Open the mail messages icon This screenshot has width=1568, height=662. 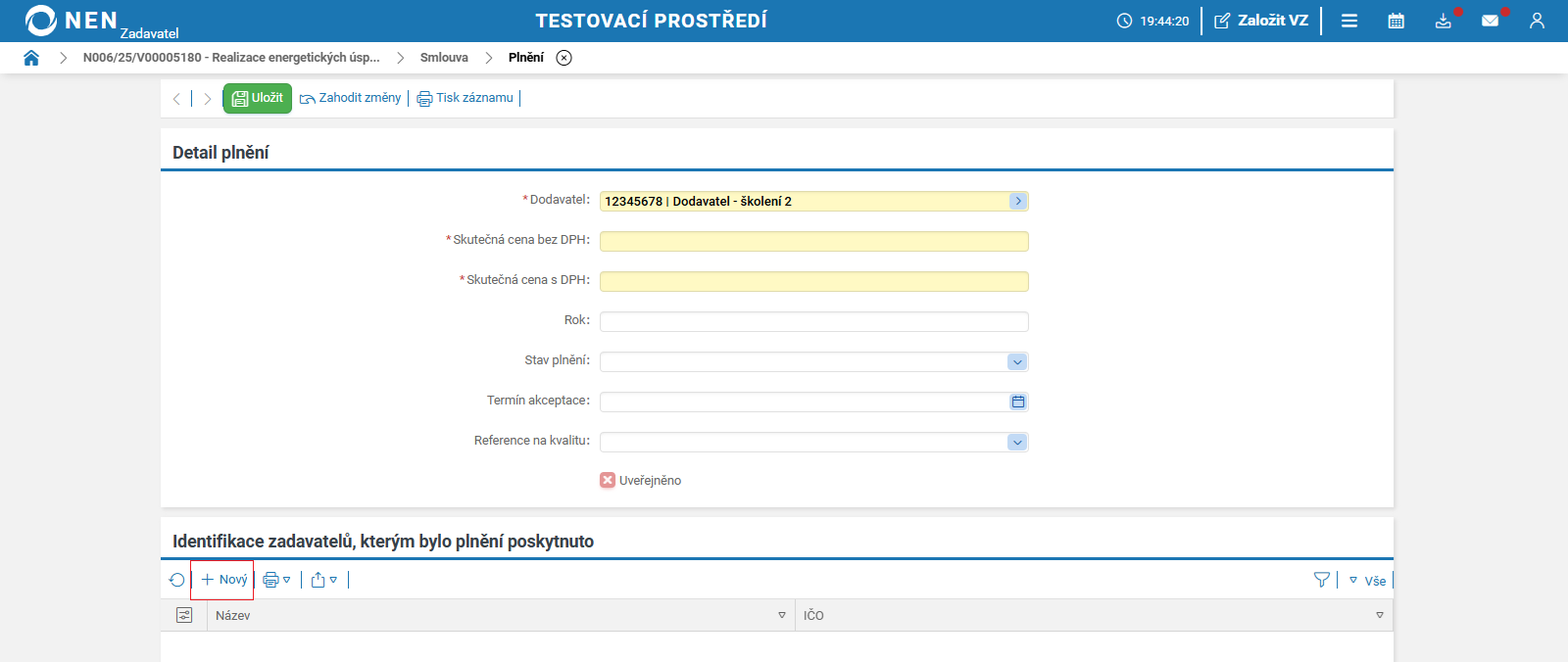(1491, 21)
